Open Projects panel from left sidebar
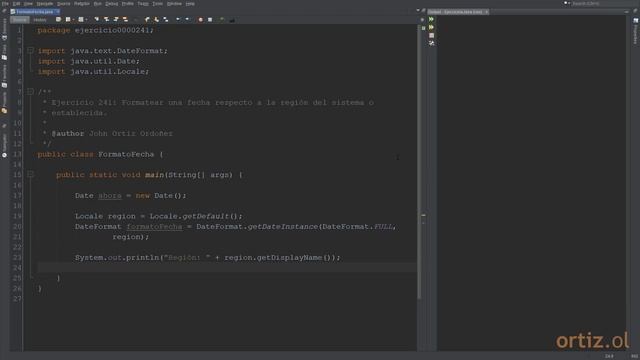Screen dimensions: 640x360 pos(4,103)
